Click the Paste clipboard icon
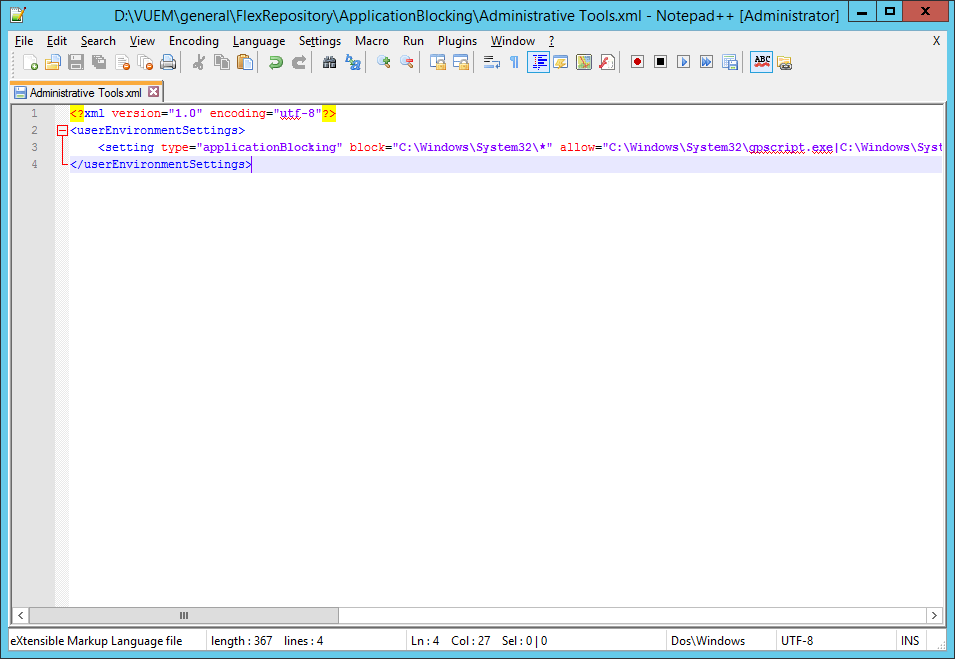Image resolution: width=955 pixels, height=659 pixels. point(245,62)
